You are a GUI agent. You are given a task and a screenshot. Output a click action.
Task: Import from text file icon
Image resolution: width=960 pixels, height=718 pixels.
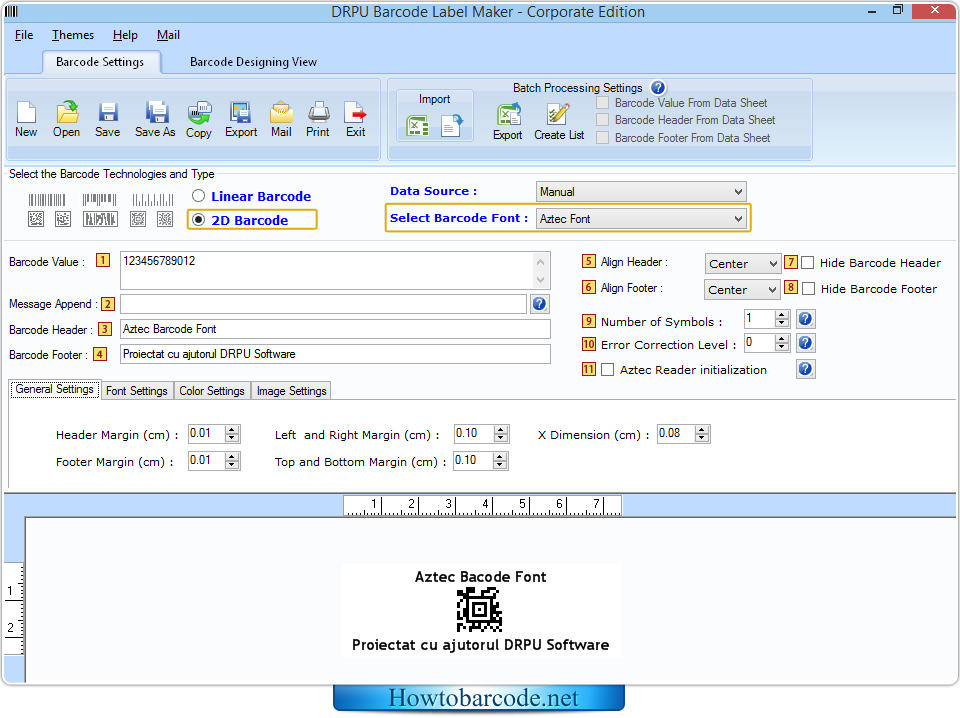[452, 126]
